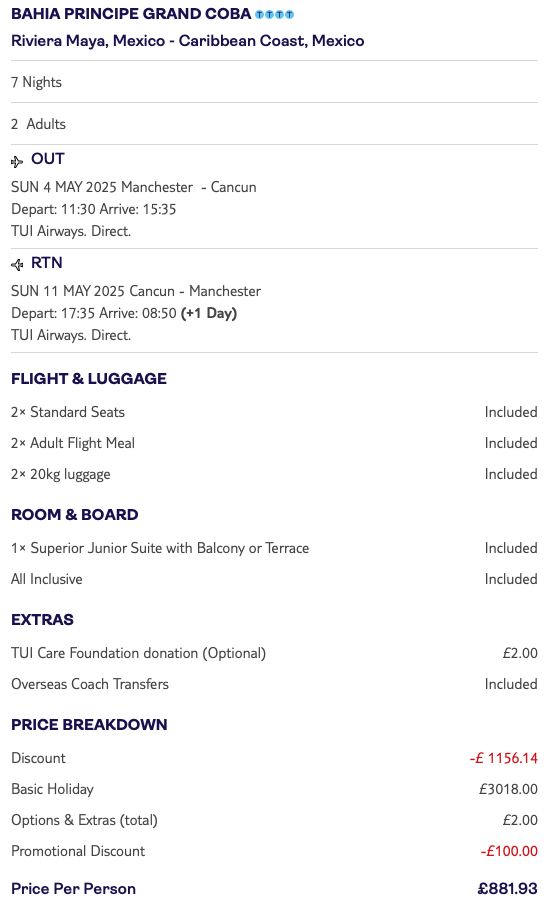Image resolution: width=549 pixels, height=902 pixels.
Task: Click the Price Breakdown heading
Action: (89, 724)
